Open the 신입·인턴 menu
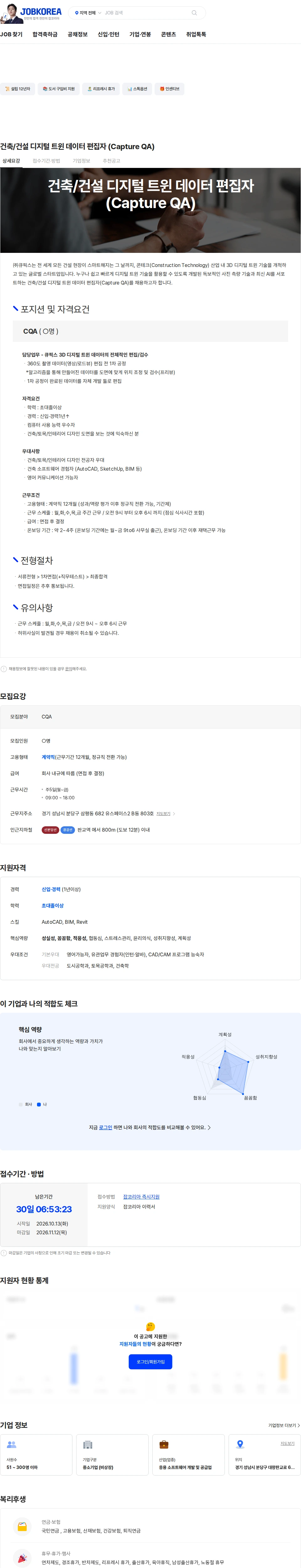Image resolution: width=301 pixels, height=1568 pixels. (108, 35)
